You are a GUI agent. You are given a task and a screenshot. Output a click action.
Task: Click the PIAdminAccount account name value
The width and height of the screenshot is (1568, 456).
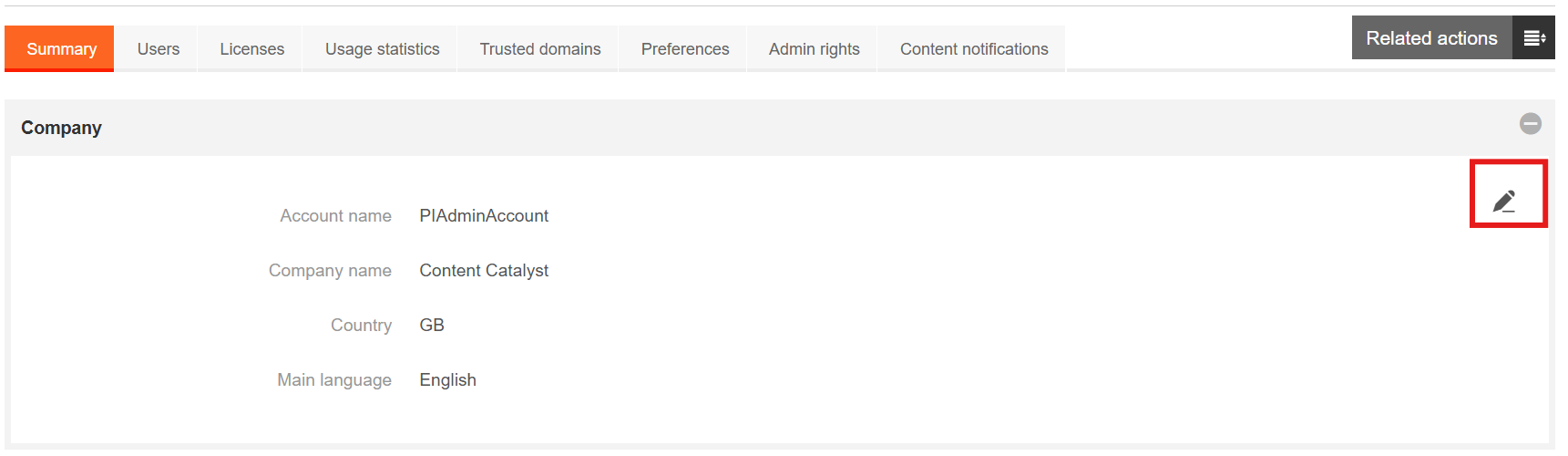point(484,216)
